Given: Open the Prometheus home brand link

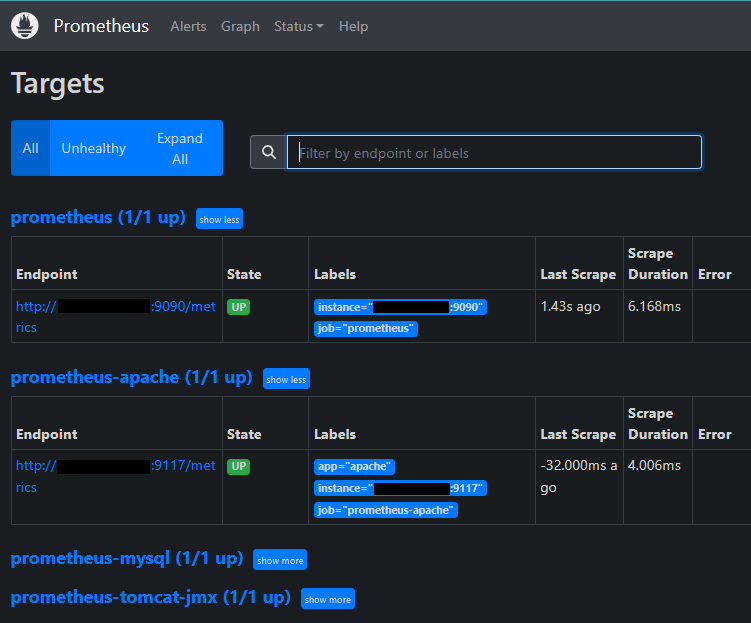Looking at the screenshot, I should 101,26.
